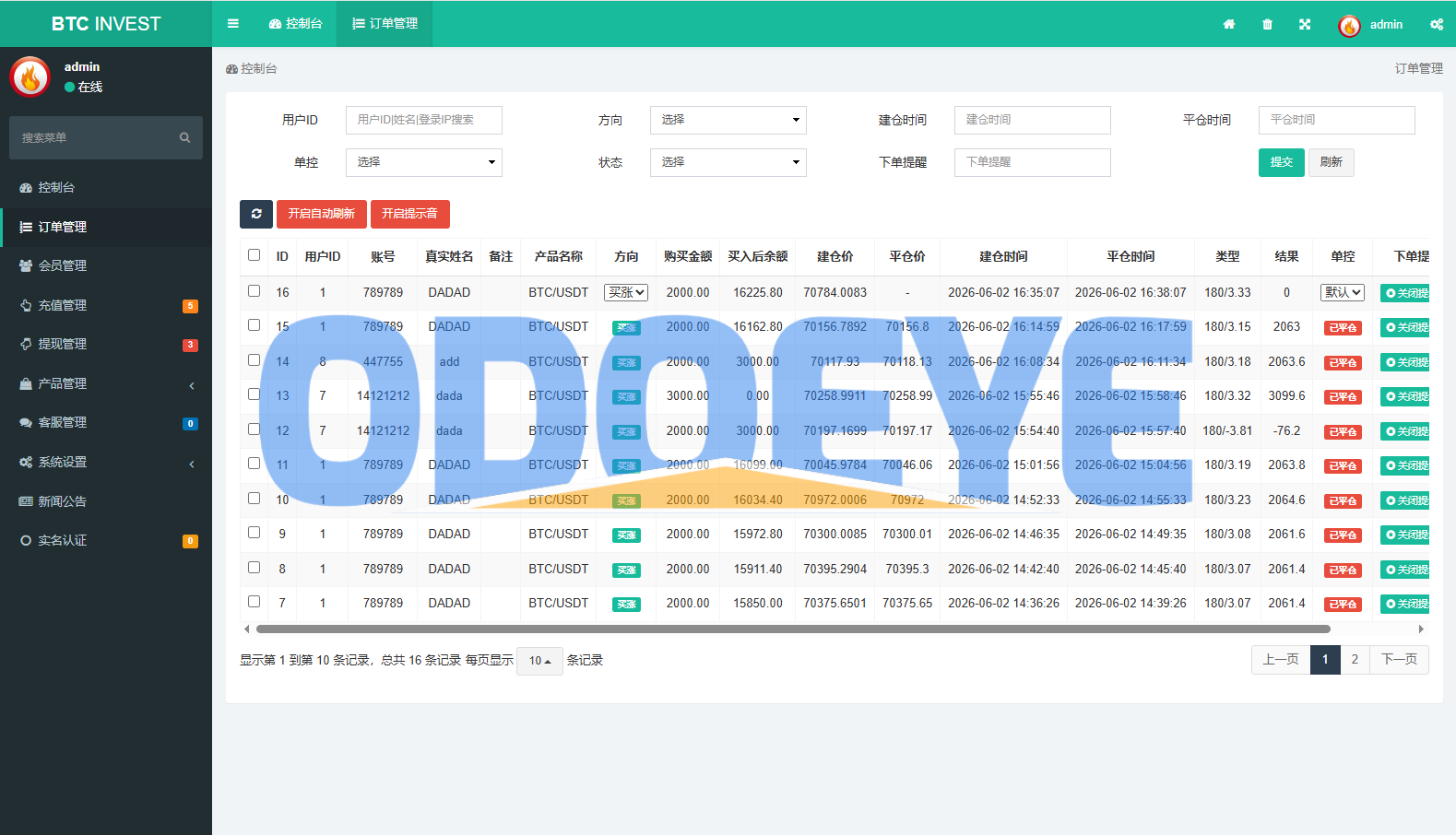Screen dimensions: 1456x835
Task: Click the trash icon in top bar
Action: (1267, 24)
